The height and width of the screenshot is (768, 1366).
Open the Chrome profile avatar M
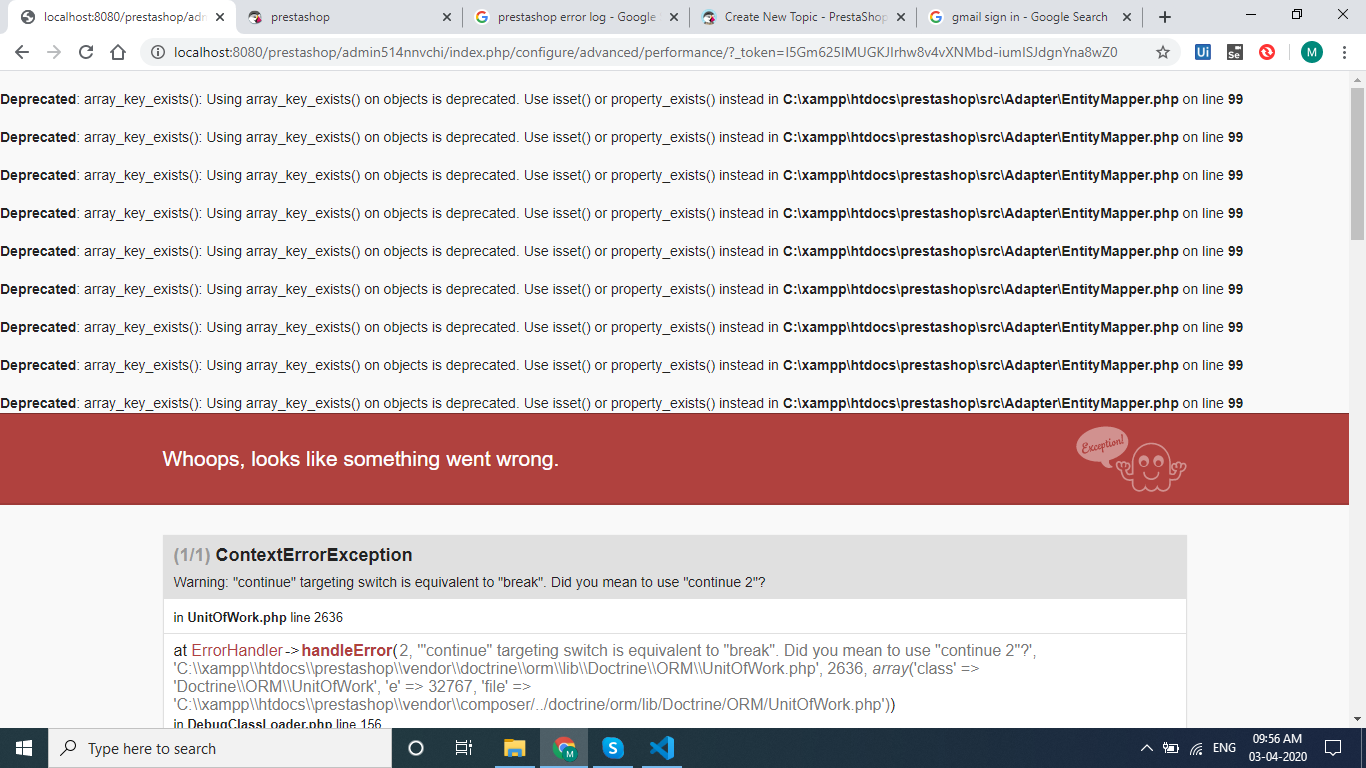pyautogui.click(x=1312, y=52)
